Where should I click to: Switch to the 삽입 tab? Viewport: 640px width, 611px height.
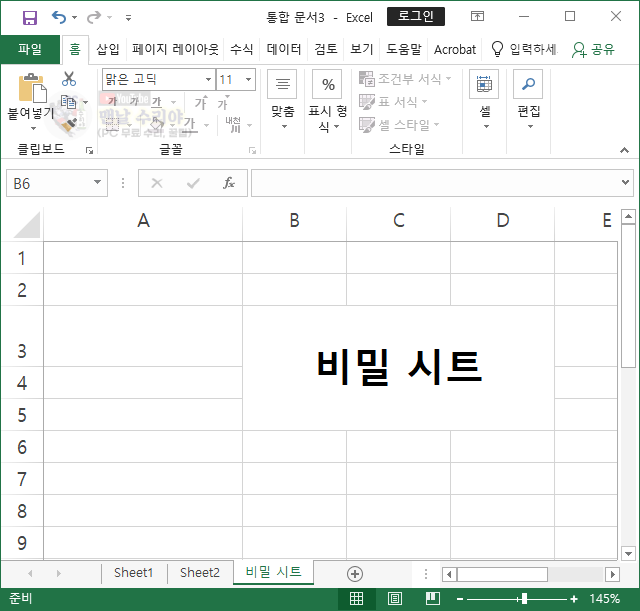pyautogui.click(x=108, y=49)
